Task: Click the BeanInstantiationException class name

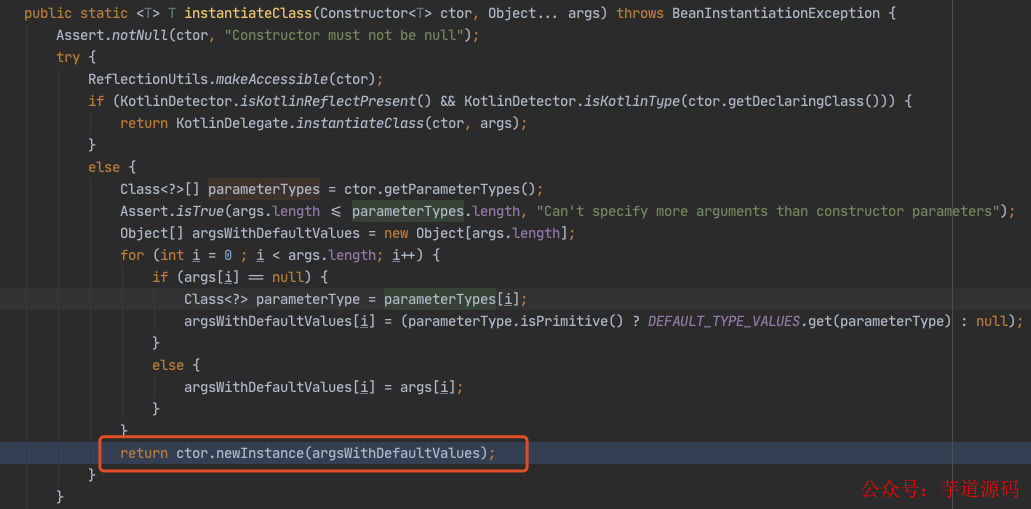Action: point(775,13)
